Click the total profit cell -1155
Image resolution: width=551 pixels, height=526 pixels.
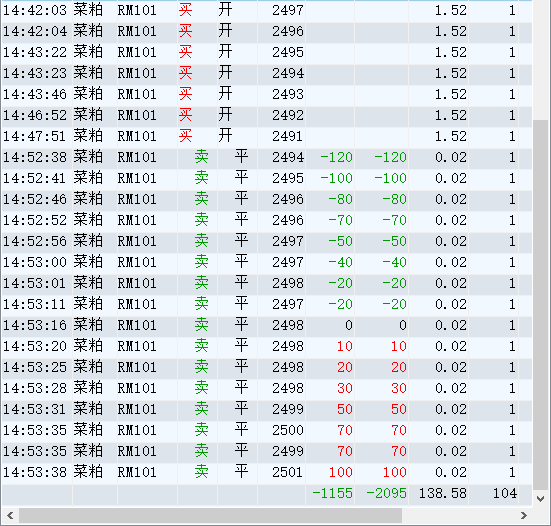click(x=332, y=493)
